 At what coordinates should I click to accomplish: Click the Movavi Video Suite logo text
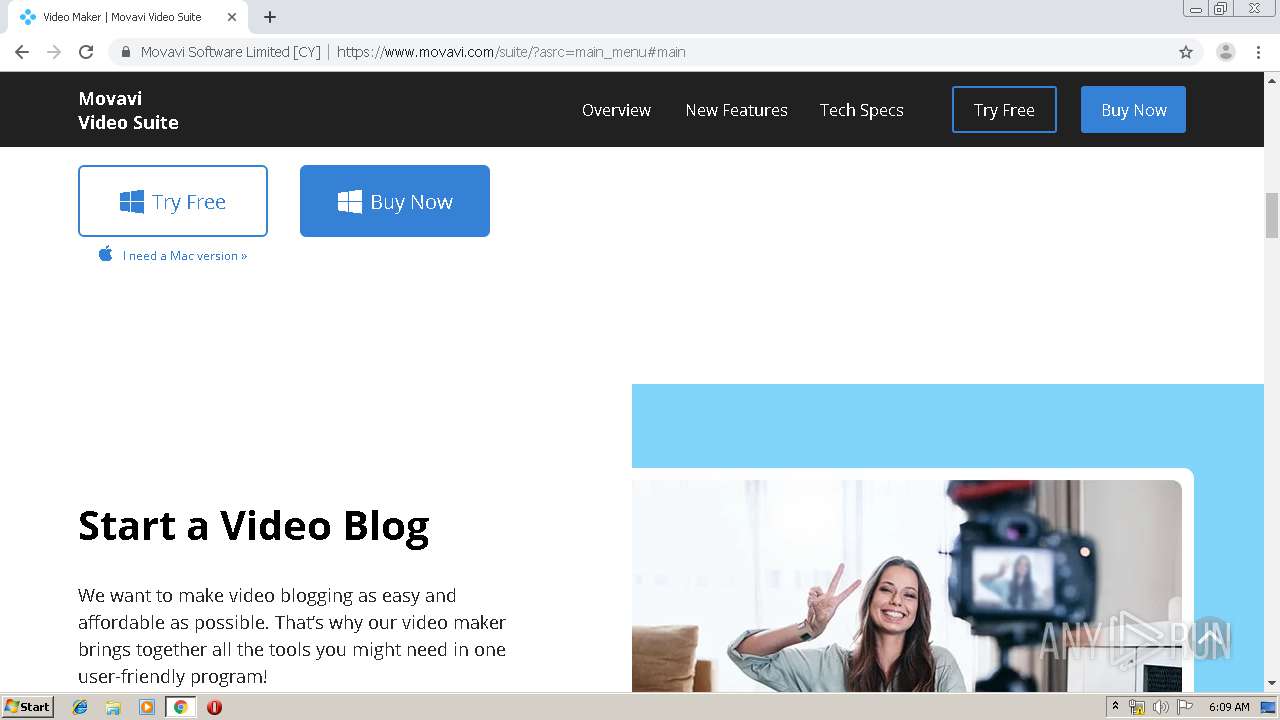[x=128, y=110]
